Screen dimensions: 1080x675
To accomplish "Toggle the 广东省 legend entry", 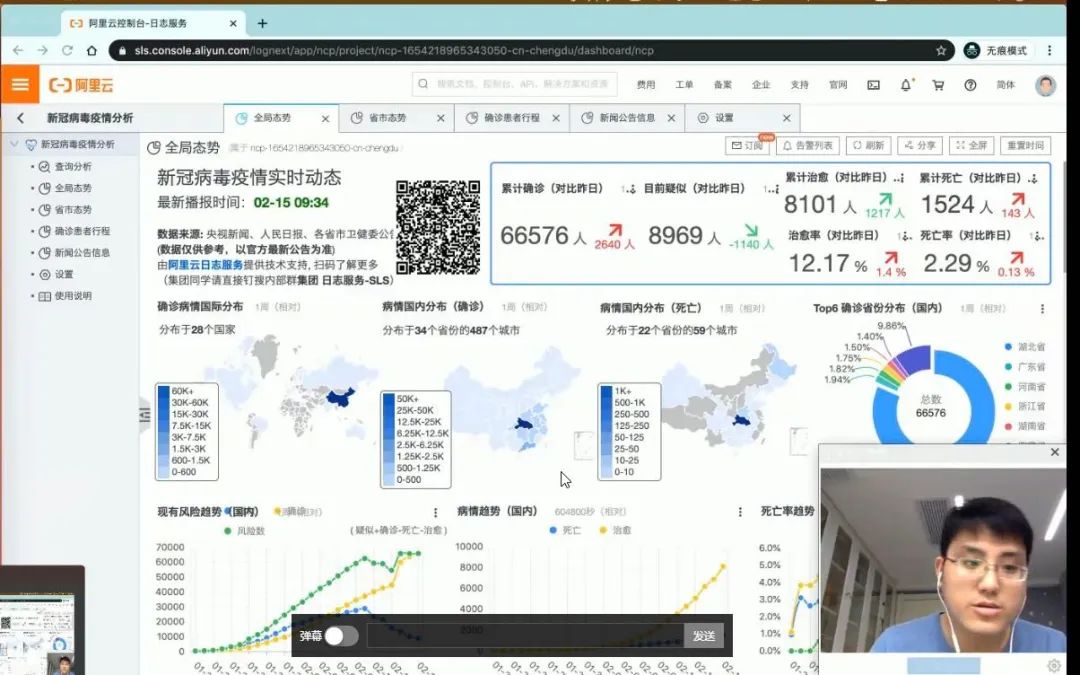I will click(x=1024, y=367).
